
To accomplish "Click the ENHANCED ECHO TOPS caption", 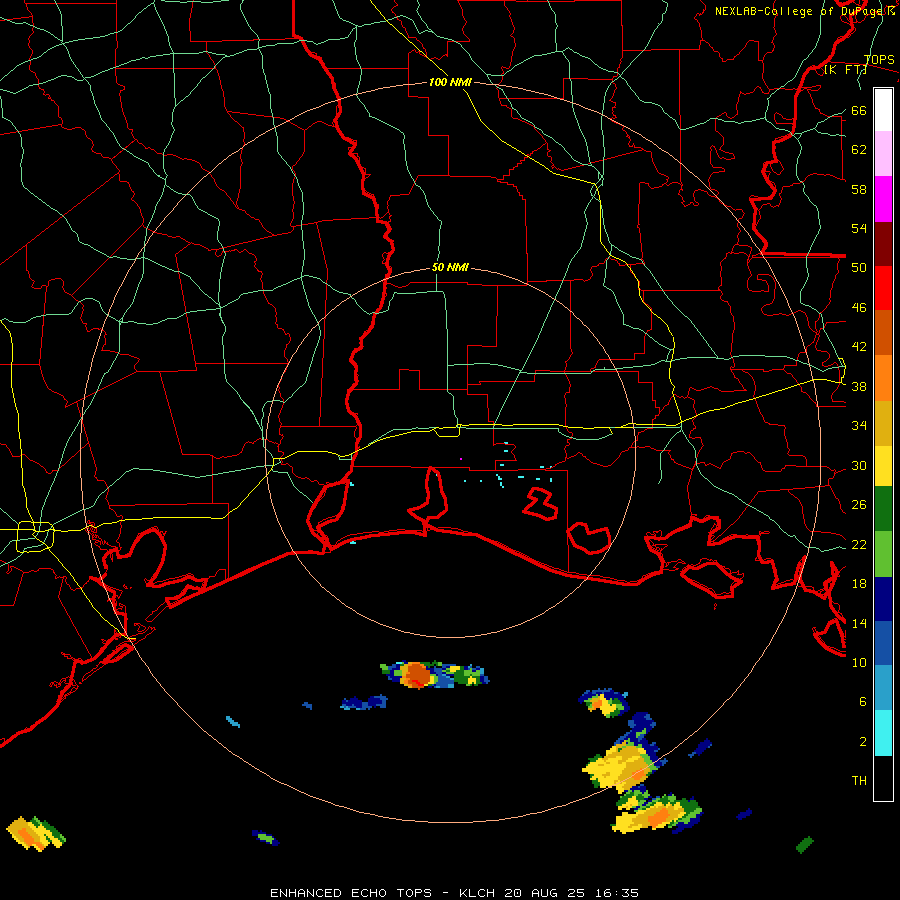I will pyautogui.click(x=454, y=893).
